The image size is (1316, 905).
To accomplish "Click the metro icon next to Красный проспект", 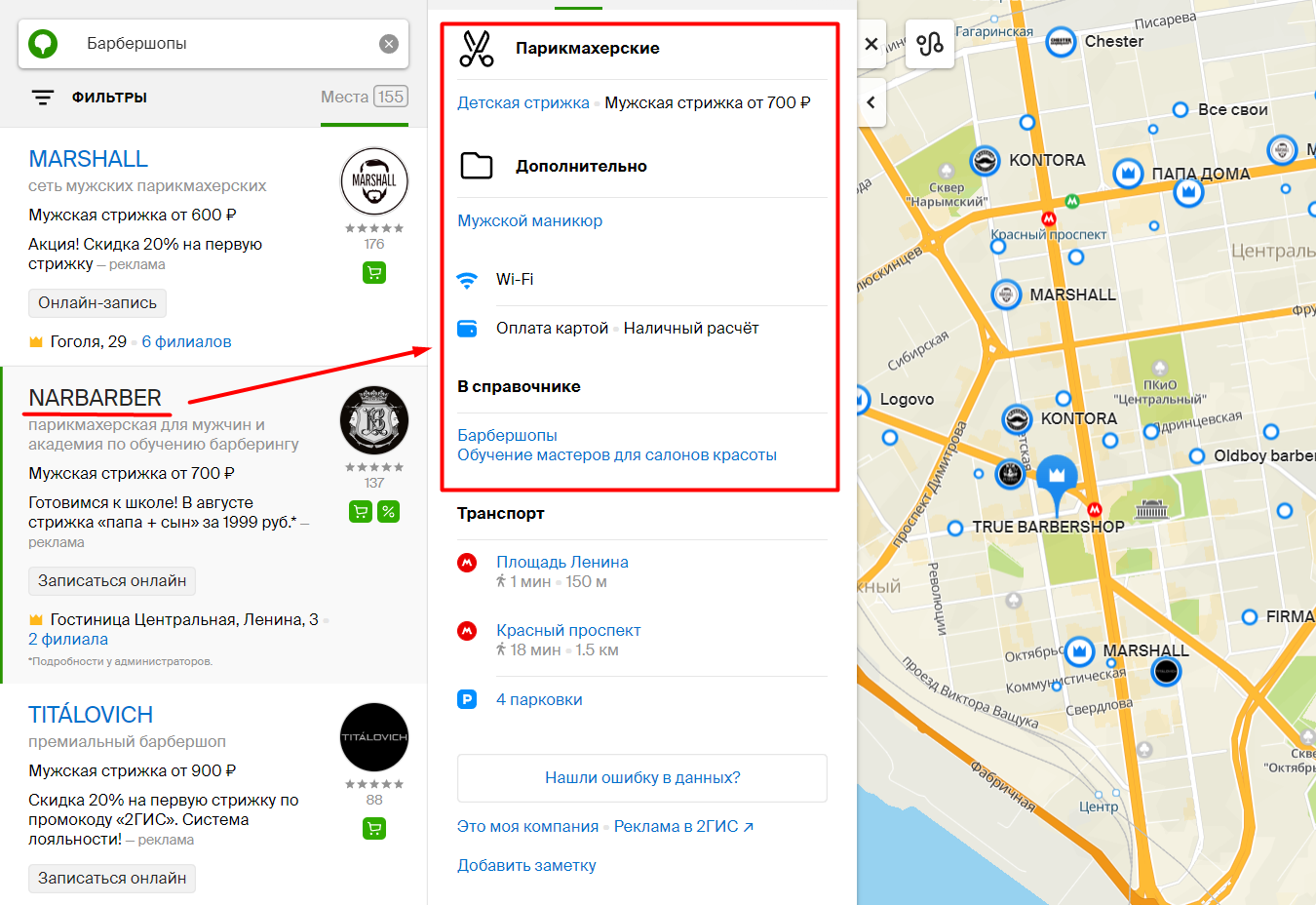I will pyautogui.click(x=468, y=631).
